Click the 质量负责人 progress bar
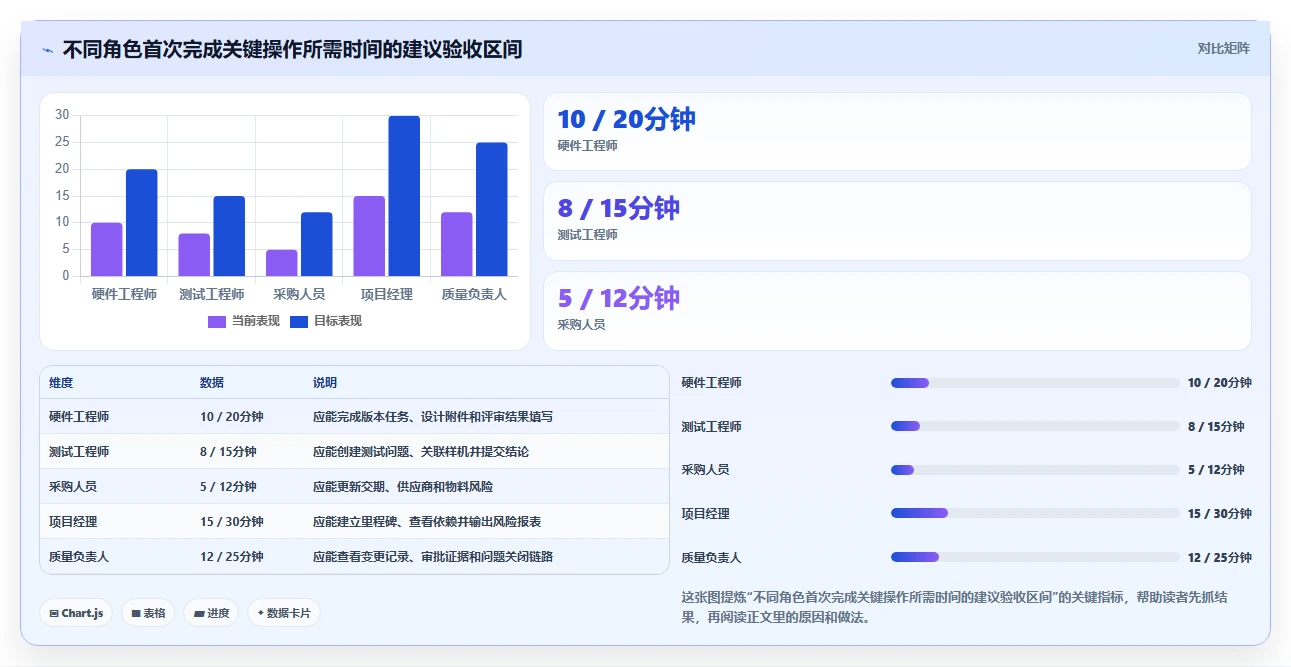This screenshot has height=667, width=1291. [x=1035, y=557]
